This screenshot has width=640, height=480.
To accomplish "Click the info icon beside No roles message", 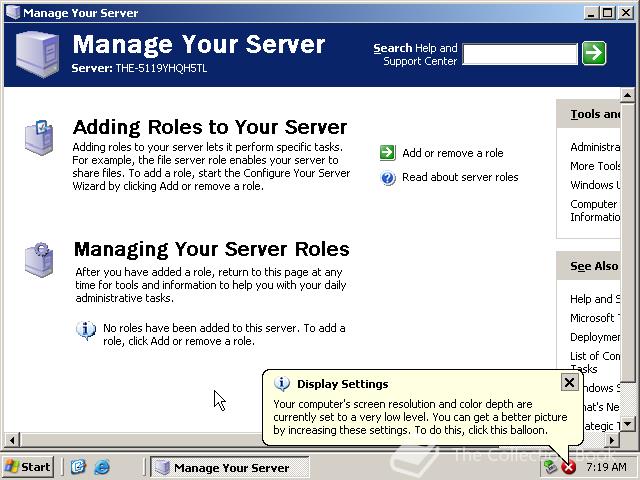I will coord(86,331).
